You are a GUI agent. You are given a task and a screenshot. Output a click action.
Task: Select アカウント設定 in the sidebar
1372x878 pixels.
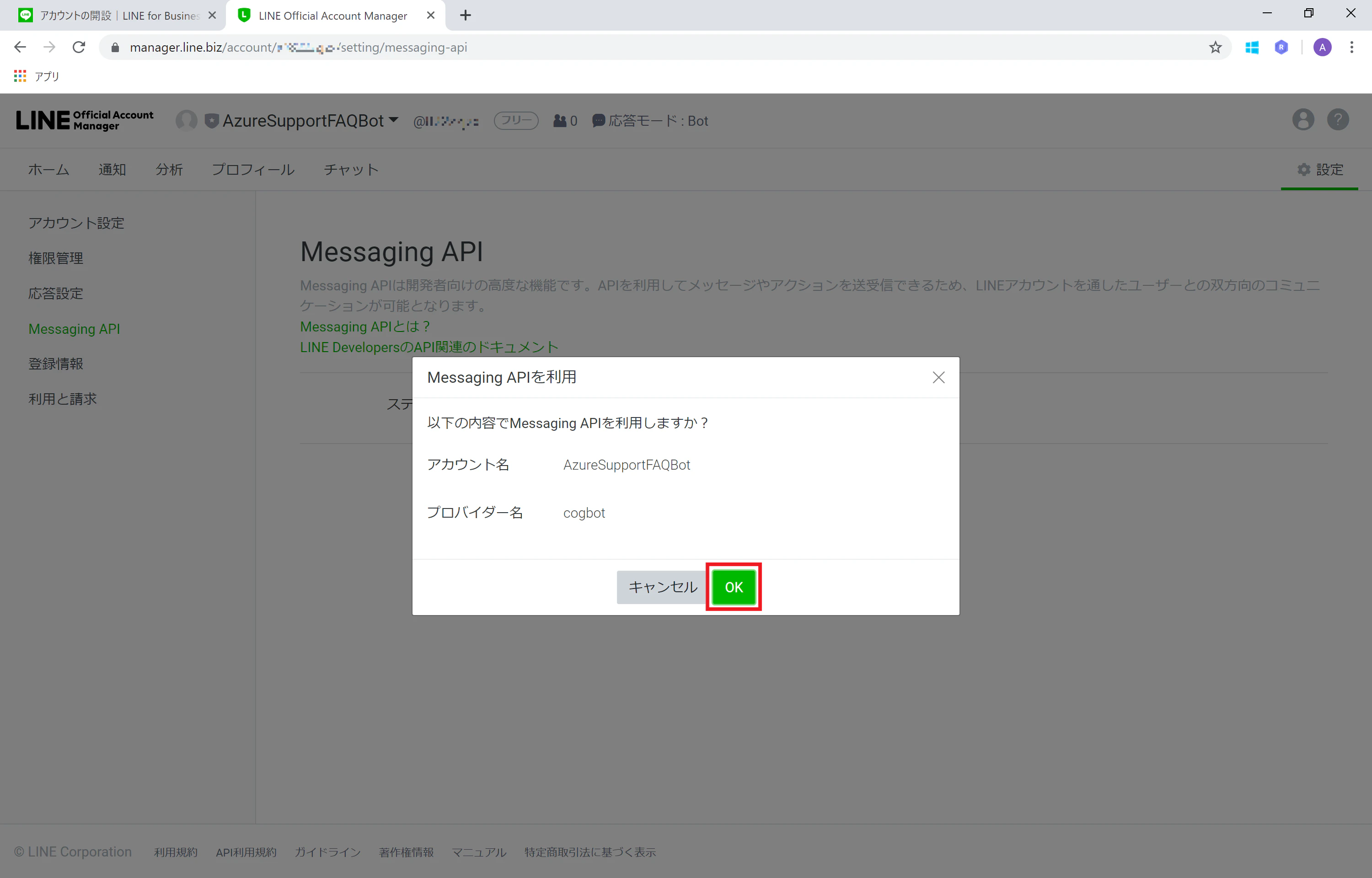[x=76, y=223]
